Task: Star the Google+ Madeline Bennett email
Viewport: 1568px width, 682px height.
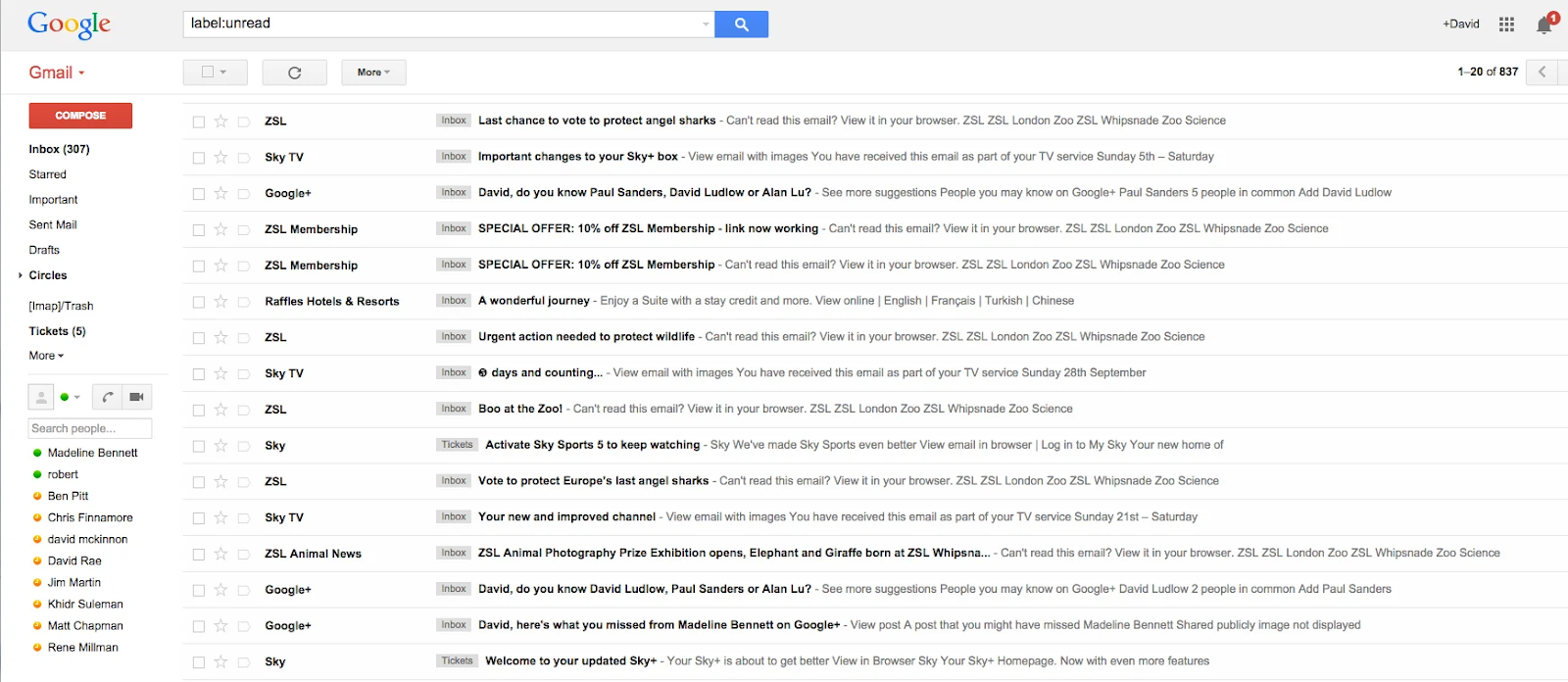Action: point(220,626)
